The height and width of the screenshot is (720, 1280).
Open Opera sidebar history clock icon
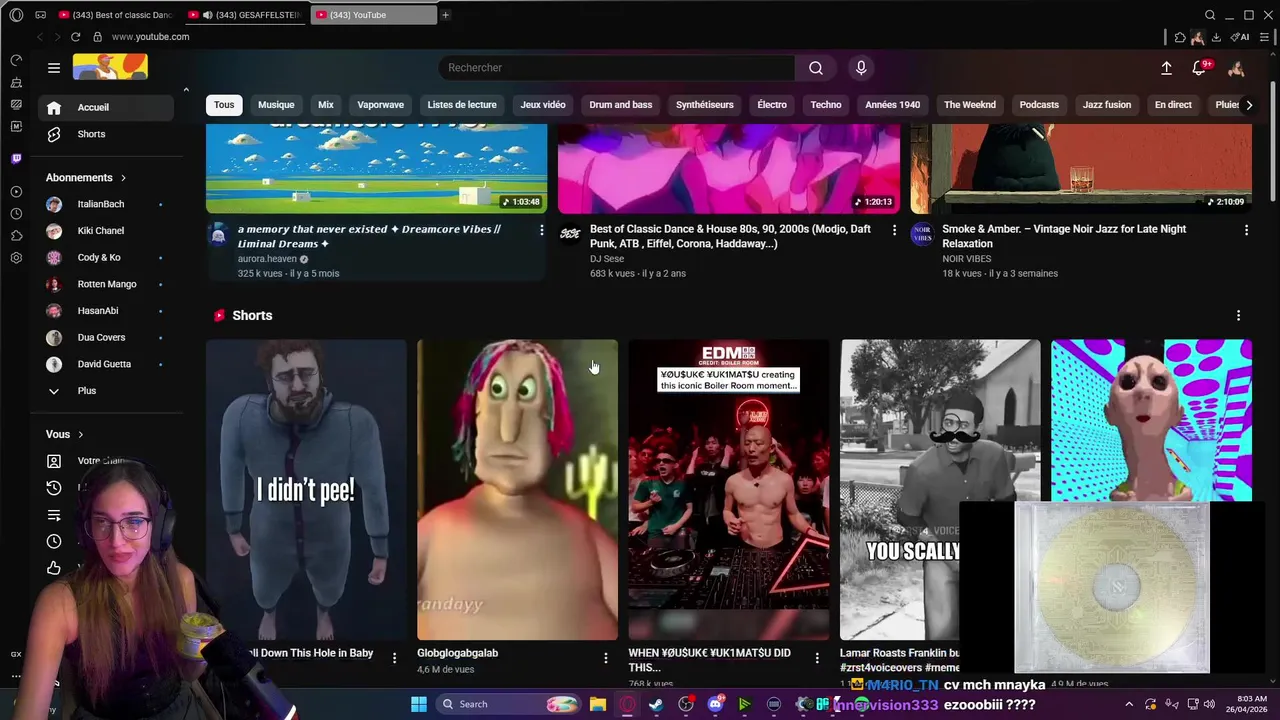pyautogui.click(x=16, y=214)
